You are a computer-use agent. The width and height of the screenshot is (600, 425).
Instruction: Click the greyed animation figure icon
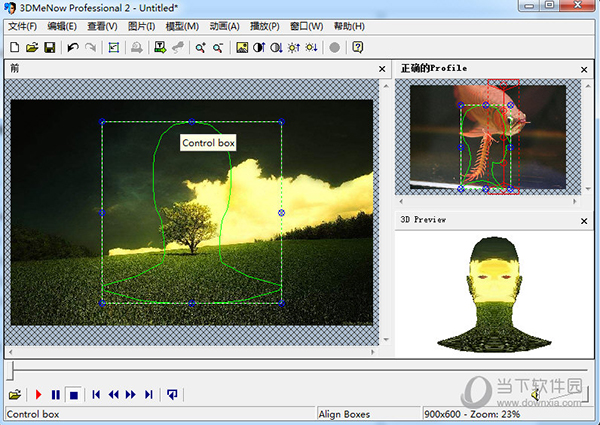tap(178, 47)
